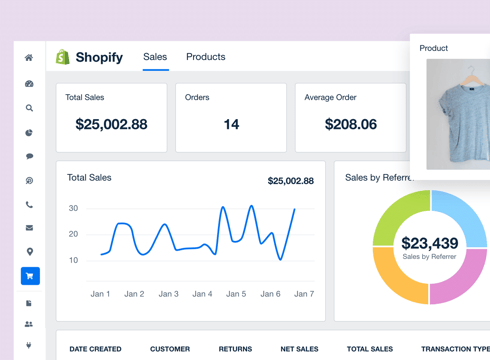This screenshot has width=490, height=360.
Task: Switch to the Sales tab
Action: click(x=155, y=57)
